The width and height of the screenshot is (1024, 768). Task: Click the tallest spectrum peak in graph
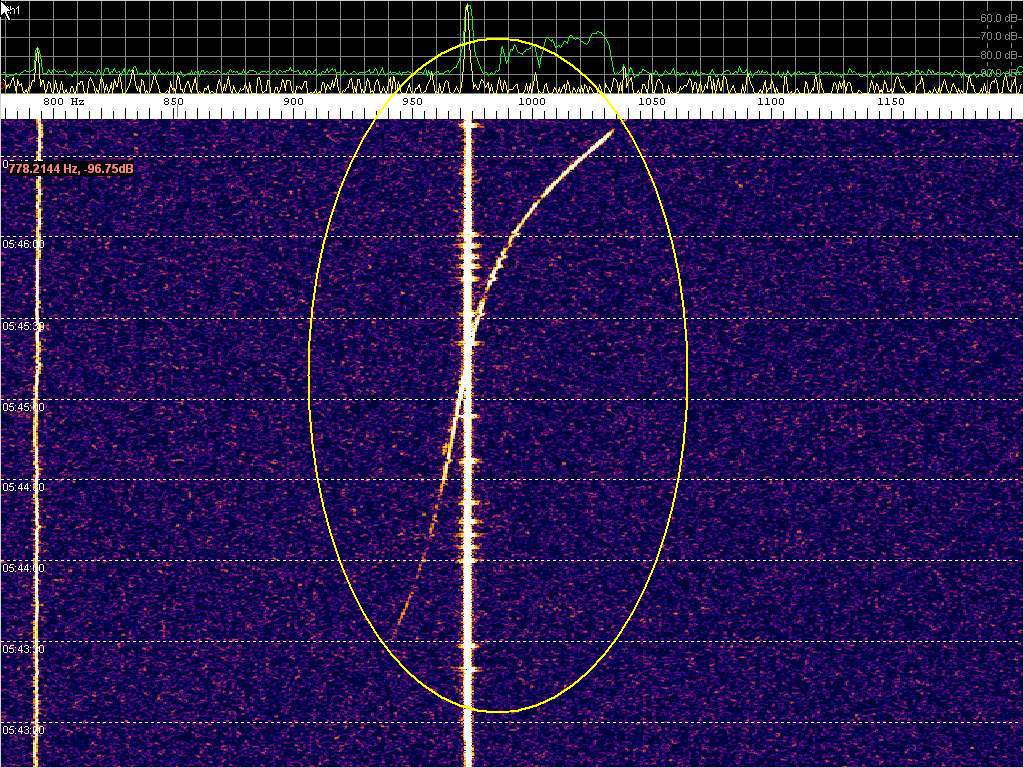[468, 10]
